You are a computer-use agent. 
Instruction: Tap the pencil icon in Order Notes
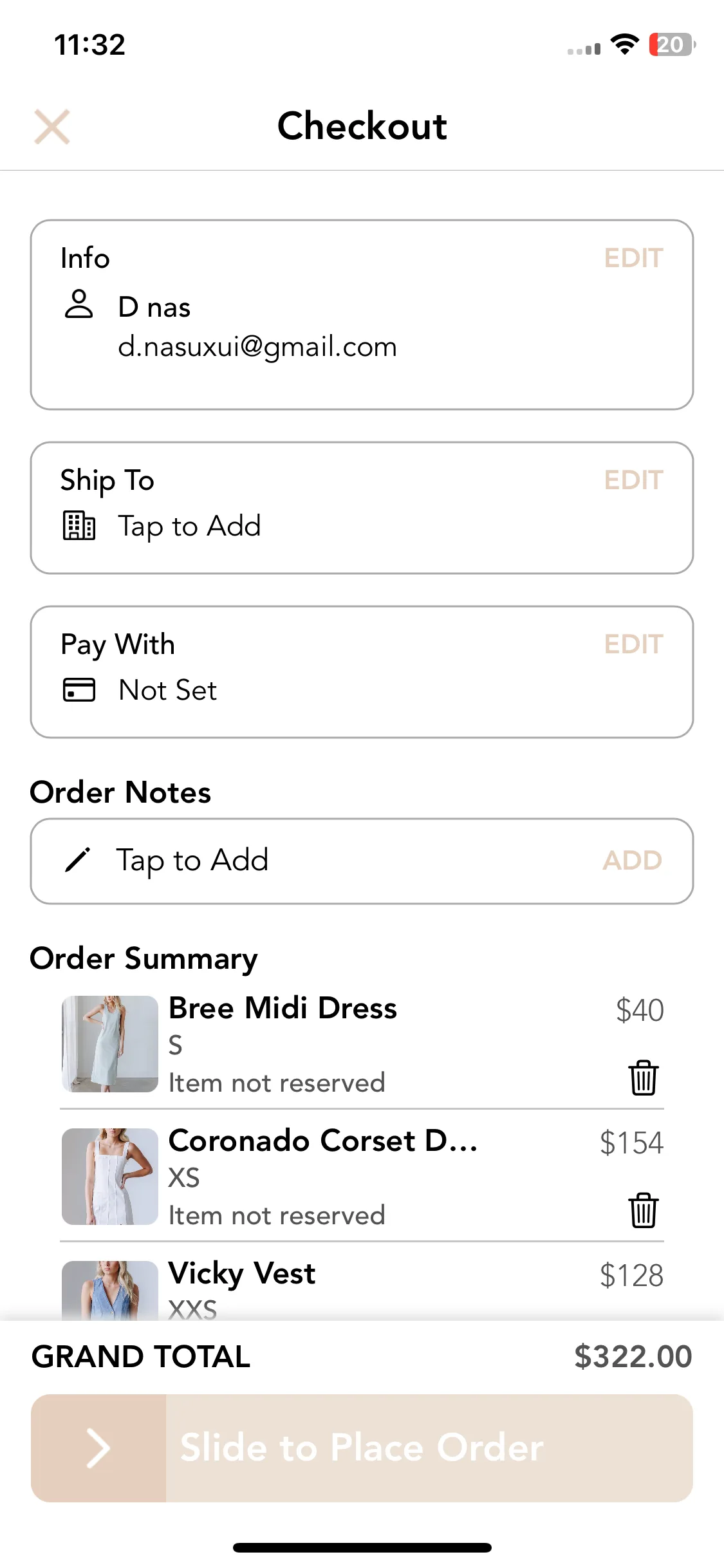click(x=78, y=860)
